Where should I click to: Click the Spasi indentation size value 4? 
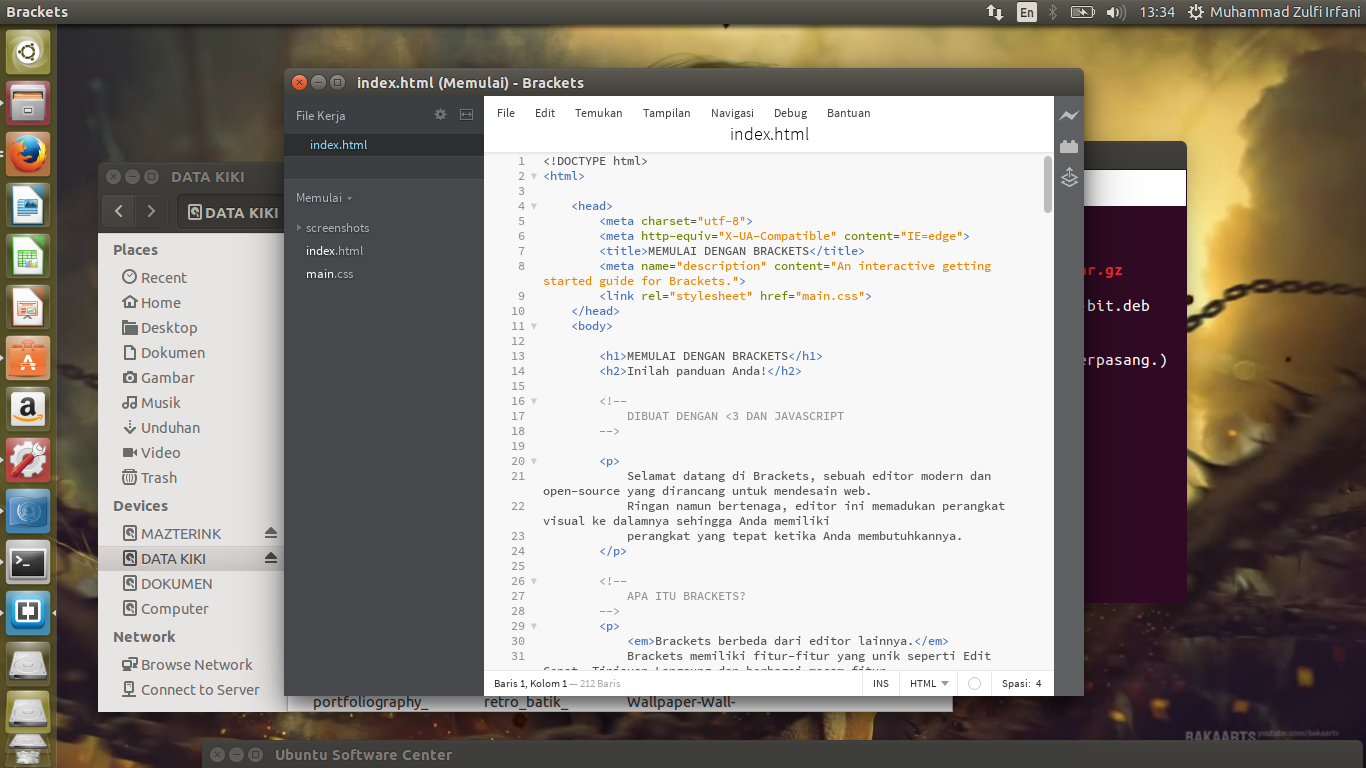(x=1038, y=684)
